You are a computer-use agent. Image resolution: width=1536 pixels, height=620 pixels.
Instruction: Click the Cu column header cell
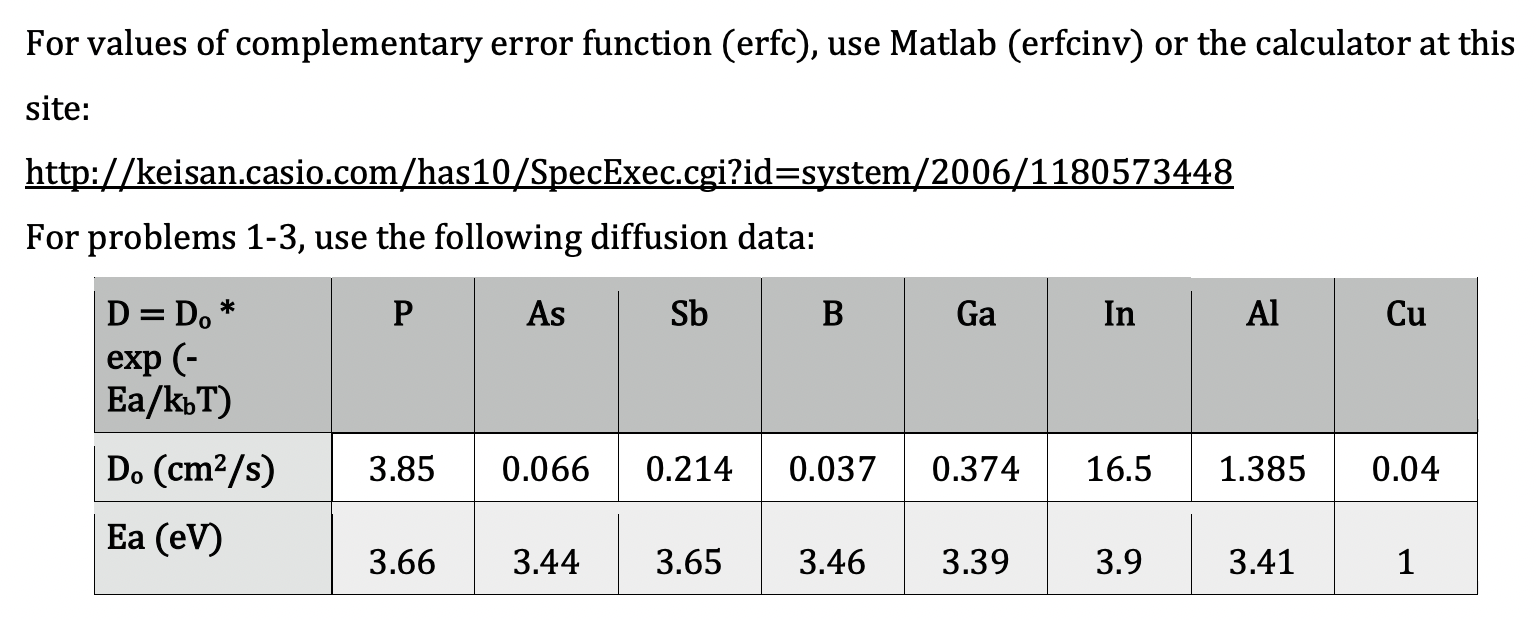pyautogui.click(x=1405, y=315)
